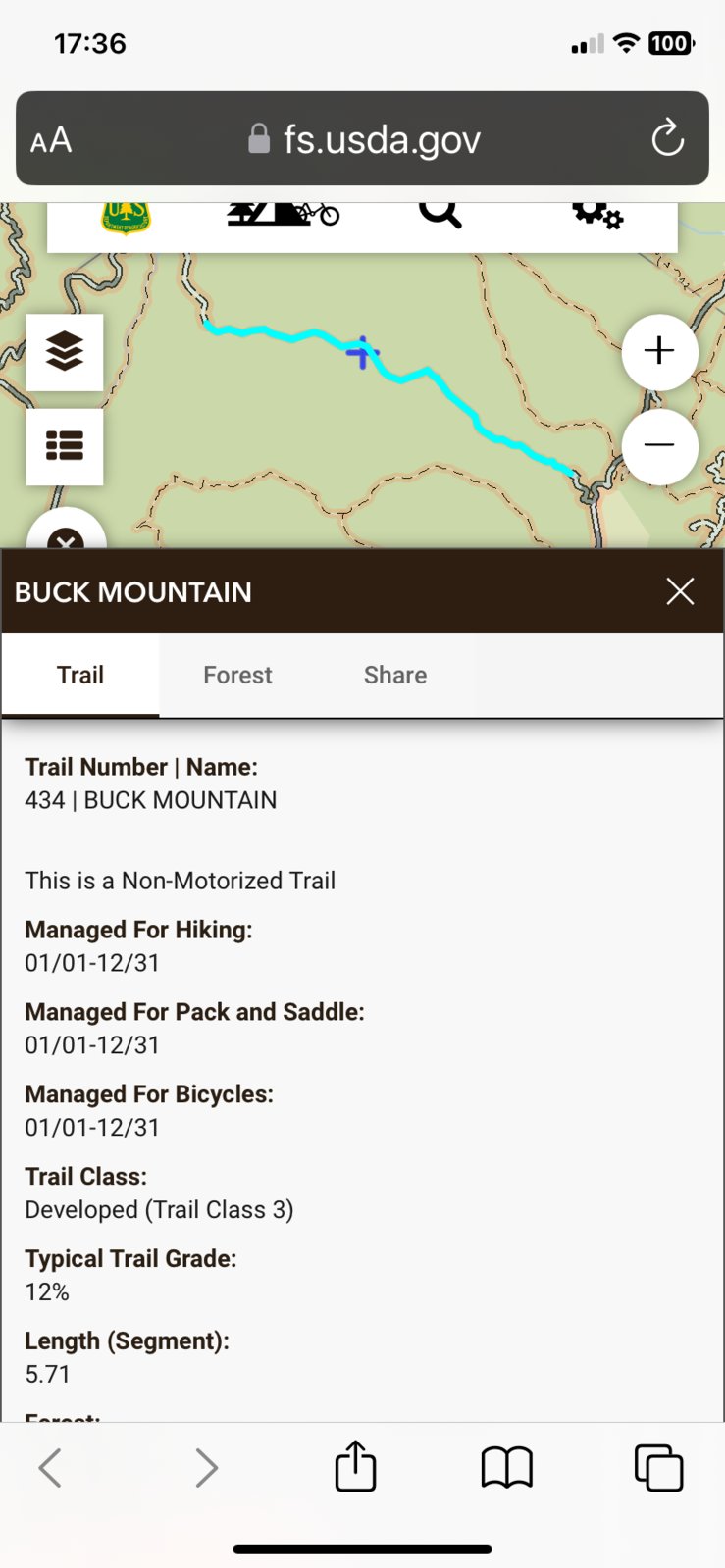Switch to the Share tab

coord(395,675)
